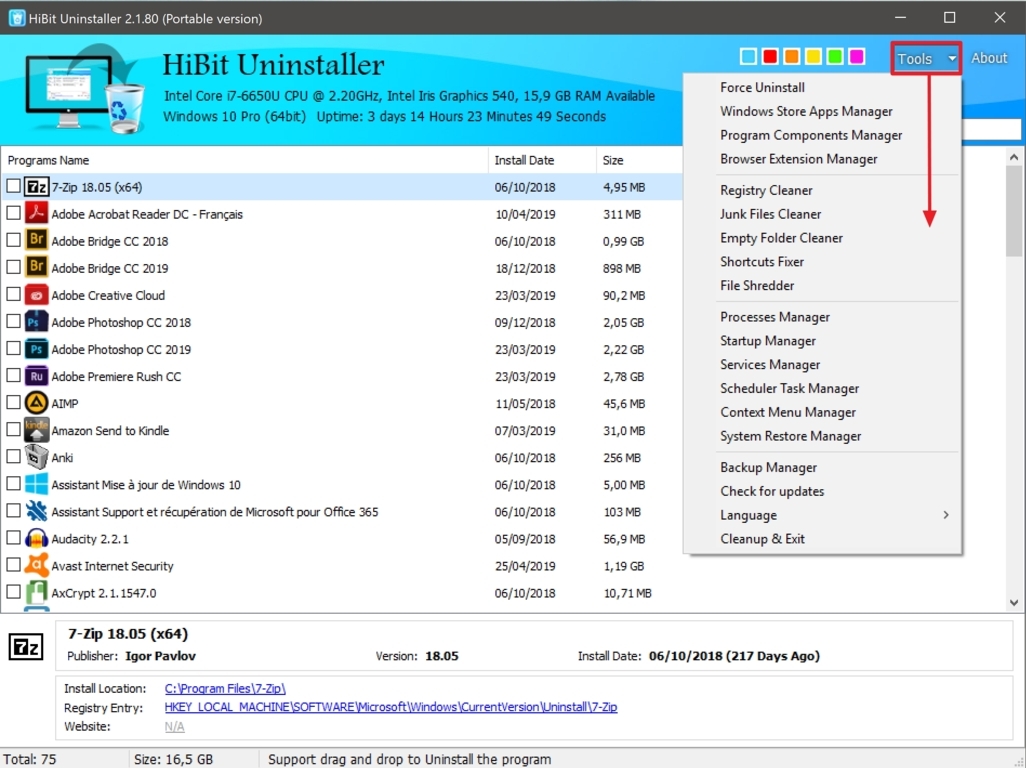Screen dimensions: 1026x768
Task: Open Startup Manager
Action: (x=768, y=341)
